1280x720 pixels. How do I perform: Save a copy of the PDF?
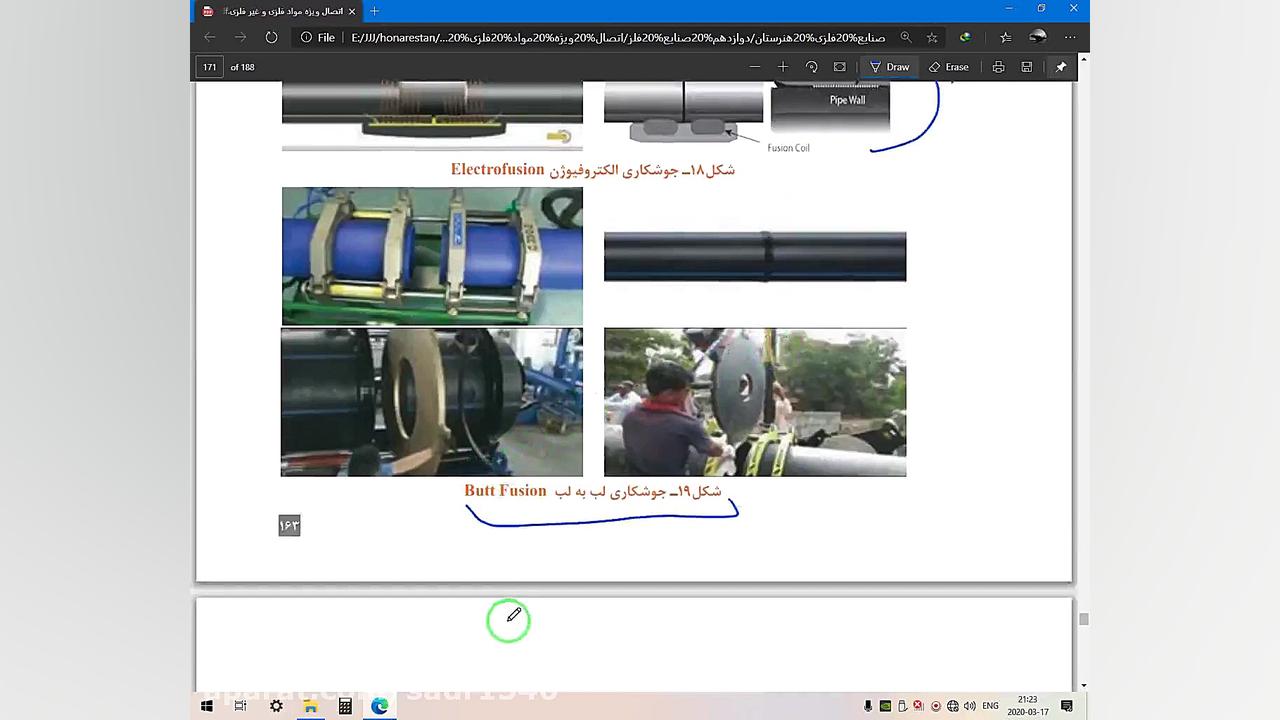pos(1026,67)
